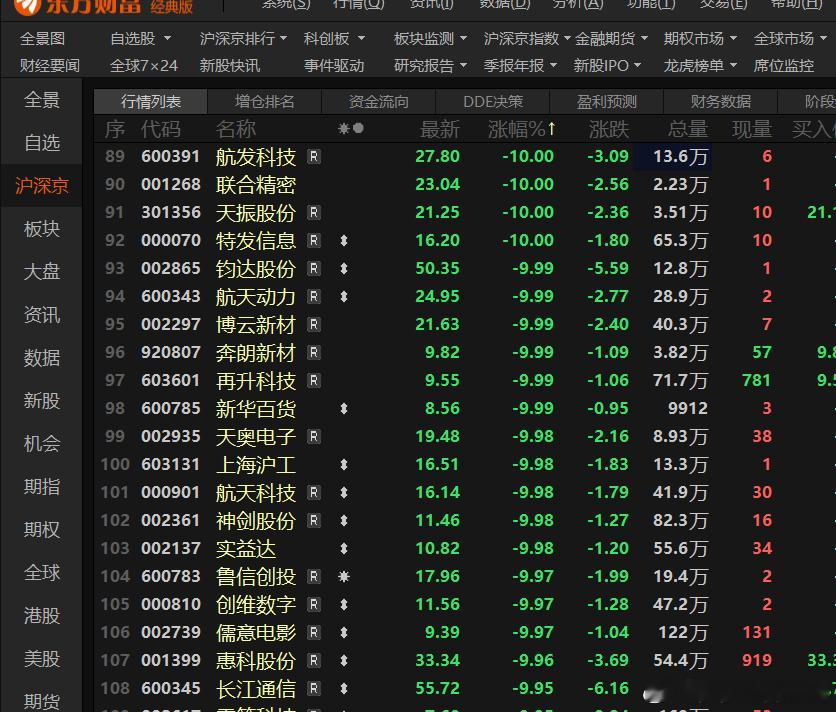Open the 期权市场 dropdown
This screenshot has width=836, height=712.
700,38
